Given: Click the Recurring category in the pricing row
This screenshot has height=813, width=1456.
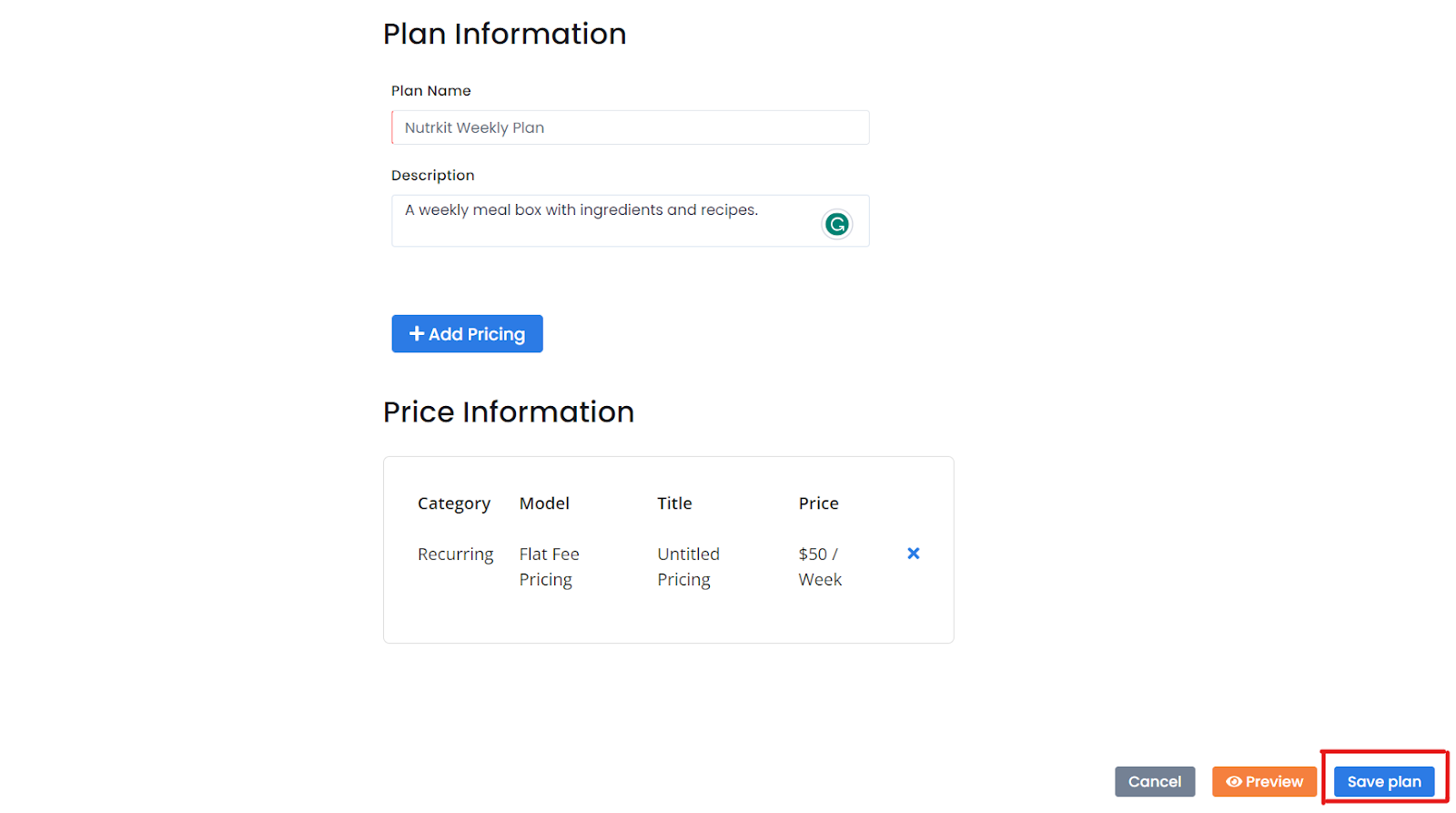Looking at the screenshot, I should tap(455, 553).
